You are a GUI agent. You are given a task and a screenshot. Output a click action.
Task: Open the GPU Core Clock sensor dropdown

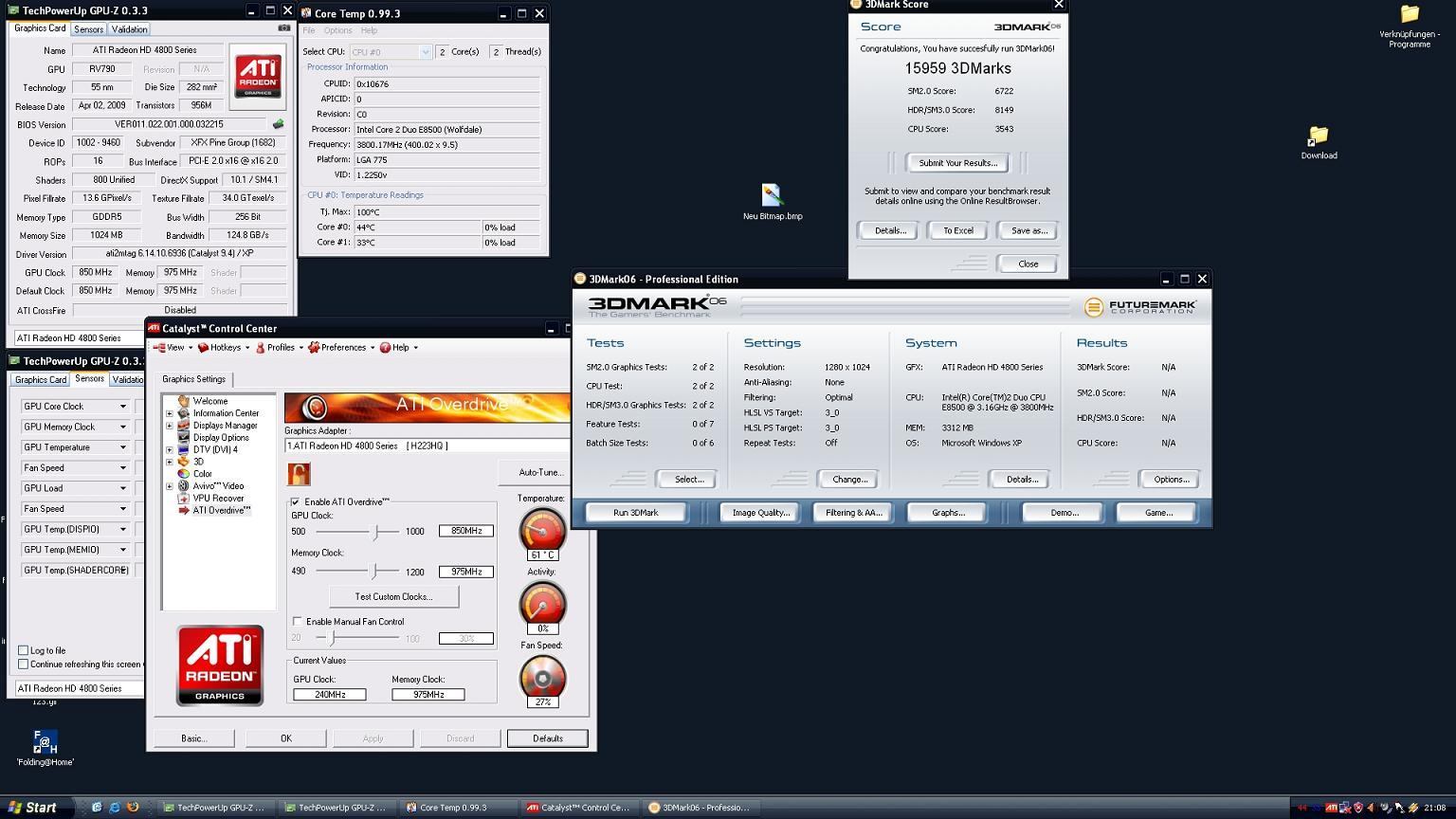[122, 407]
